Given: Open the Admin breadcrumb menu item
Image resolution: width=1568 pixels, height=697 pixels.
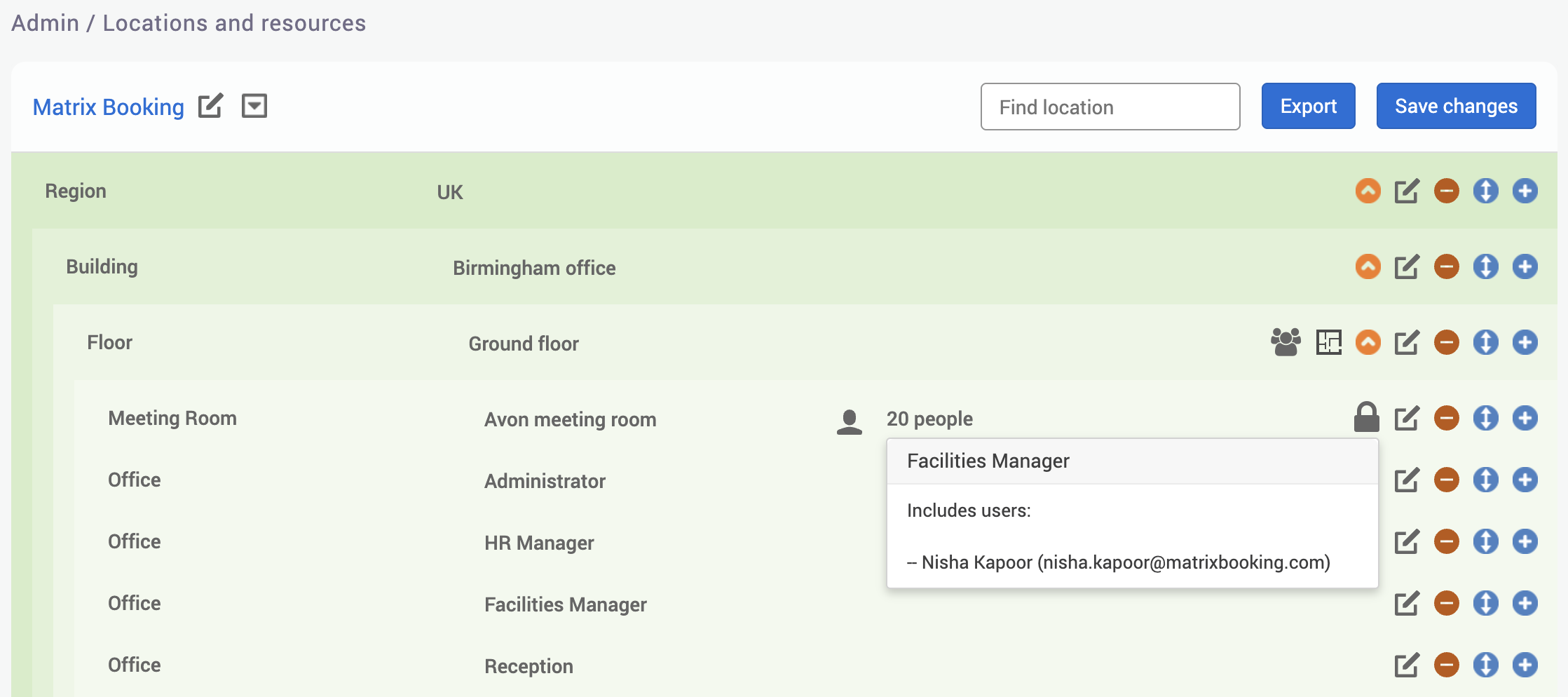Looking at the screenshot, I should [x=45, y=22].
